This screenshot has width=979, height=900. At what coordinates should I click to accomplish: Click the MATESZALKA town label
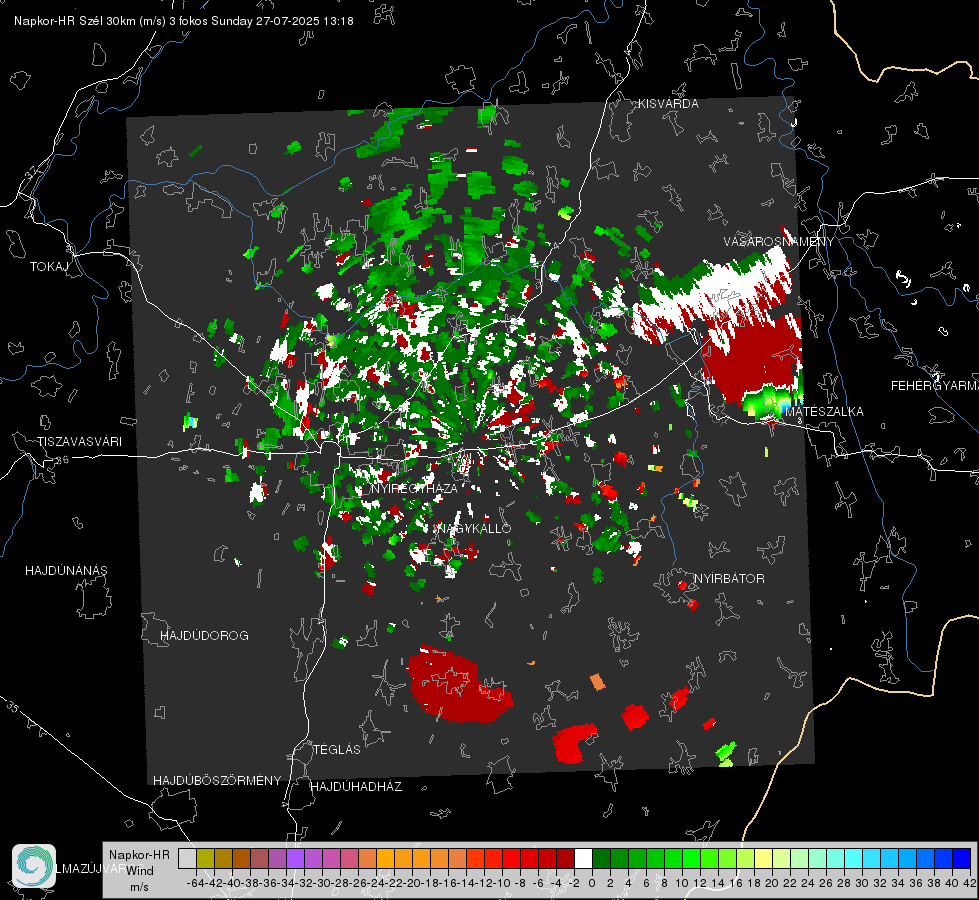[x=824, y=412]
